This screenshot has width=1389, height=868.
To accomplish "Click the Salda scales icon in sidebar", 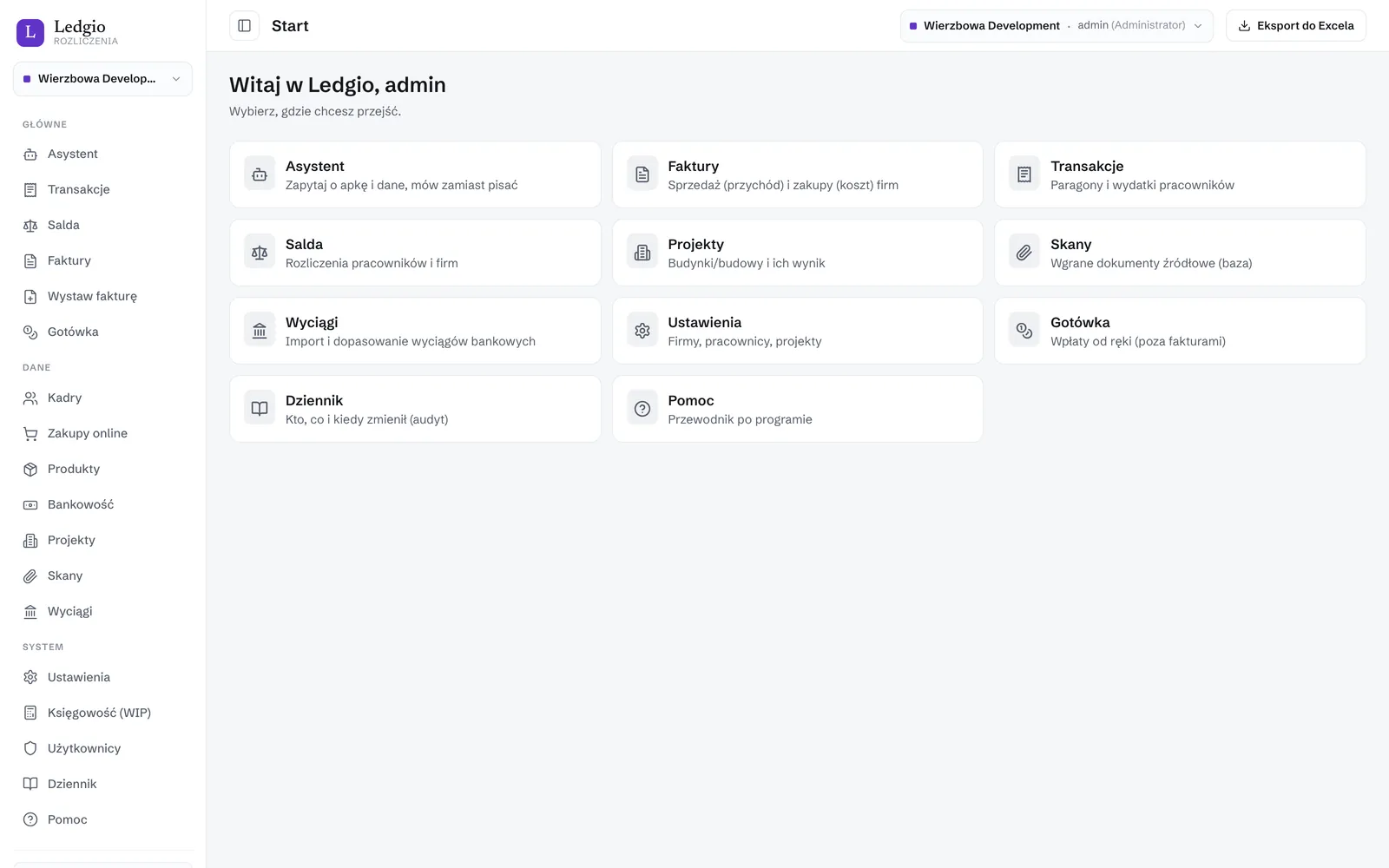I will point(30,226).
